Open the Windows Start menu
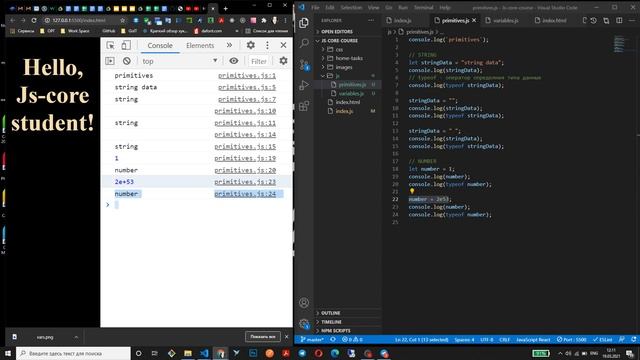The height and width of the screenshot is (360, 640). [7, 353]
